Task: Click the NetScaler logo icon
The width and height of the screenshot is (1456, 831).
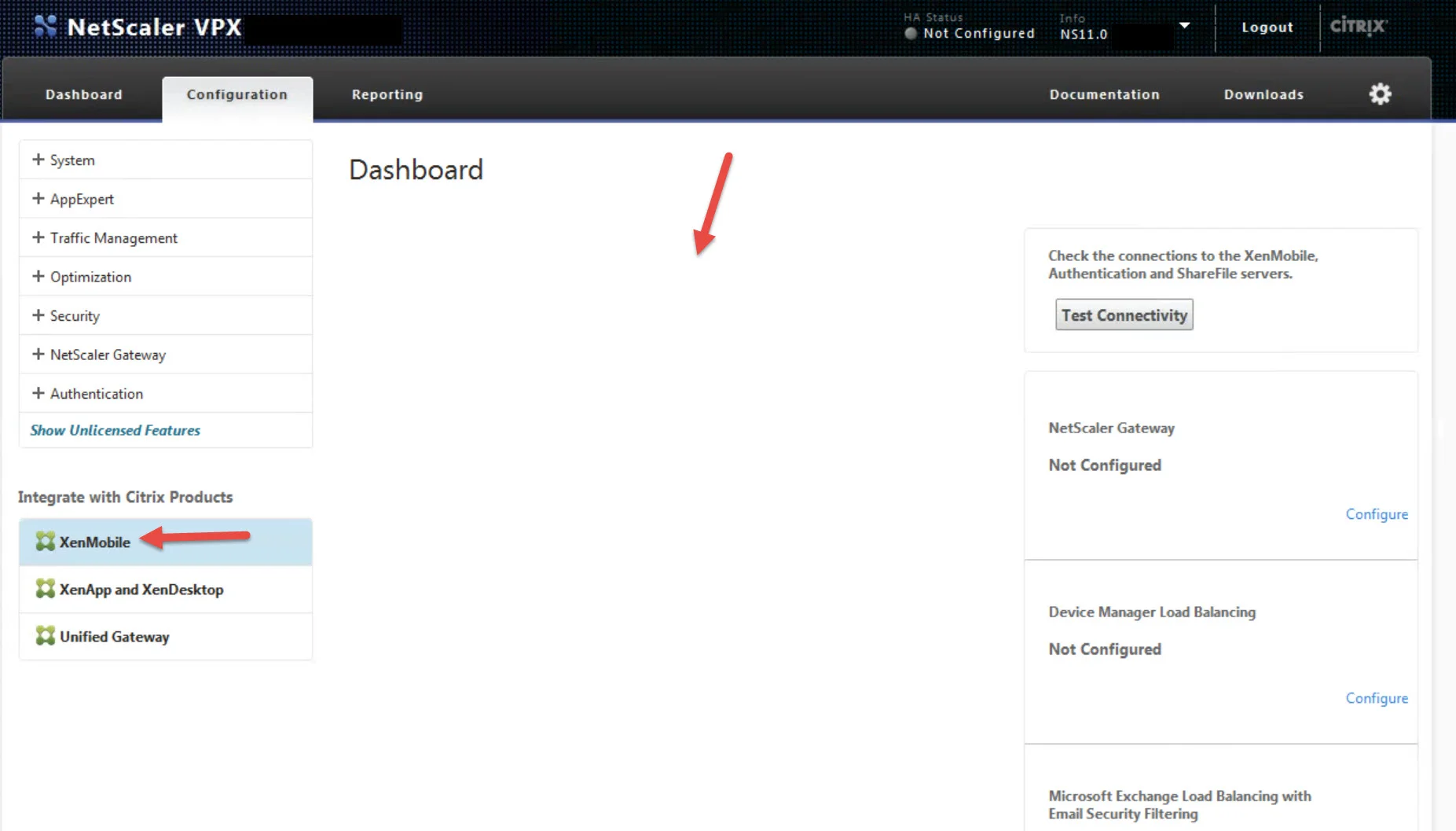Action: pos(46,27)
